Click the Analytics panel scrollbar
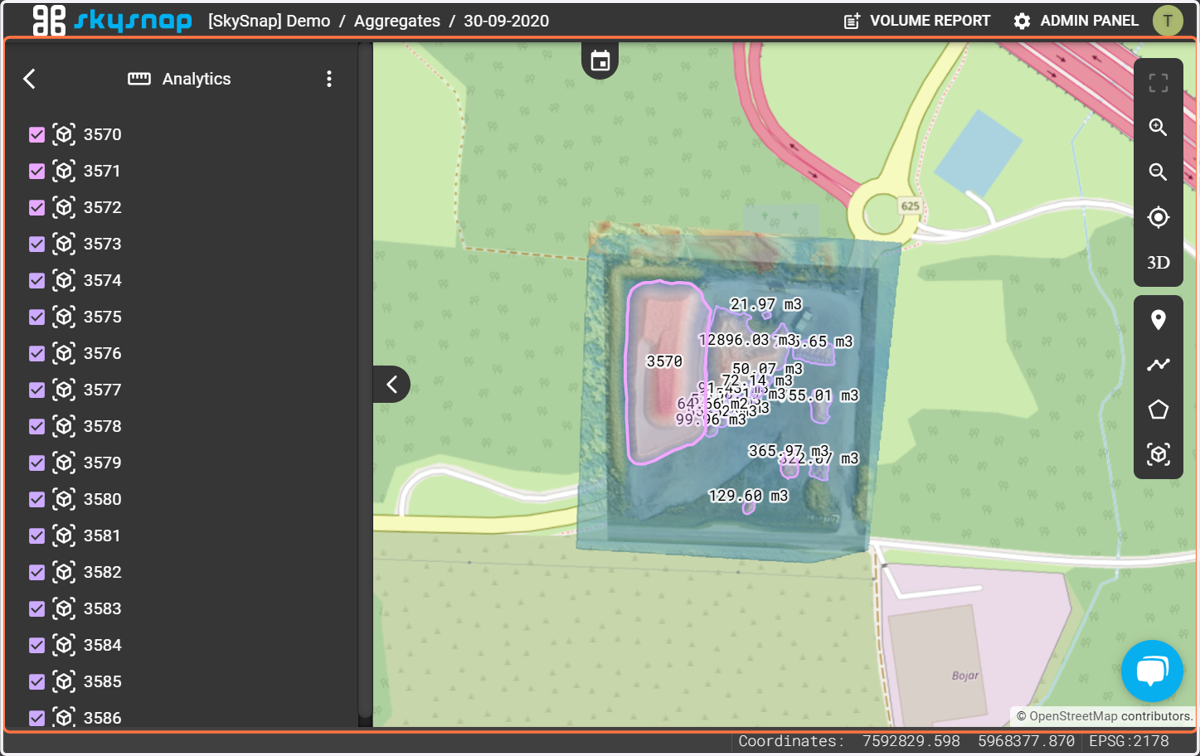The width and height of the screenshot is (1200, 756). (365, 380)
